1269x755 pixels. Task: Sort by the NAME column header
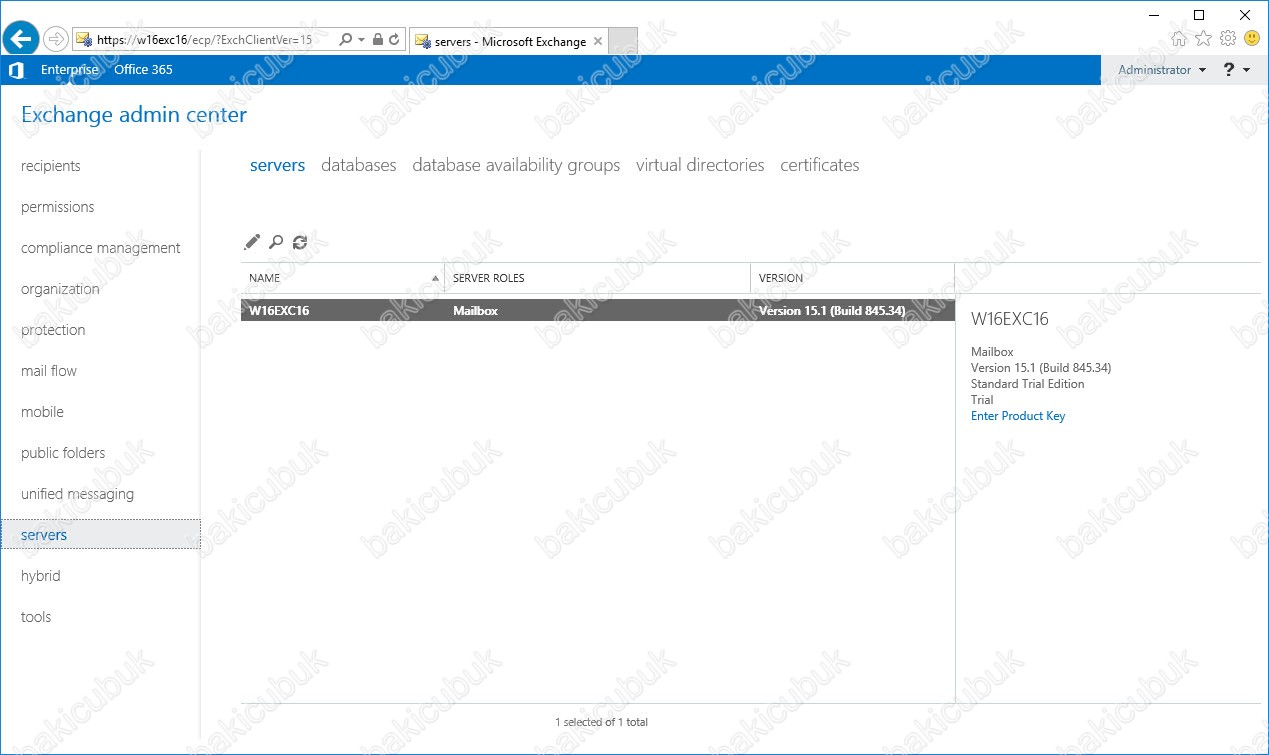tap(343, 278)
